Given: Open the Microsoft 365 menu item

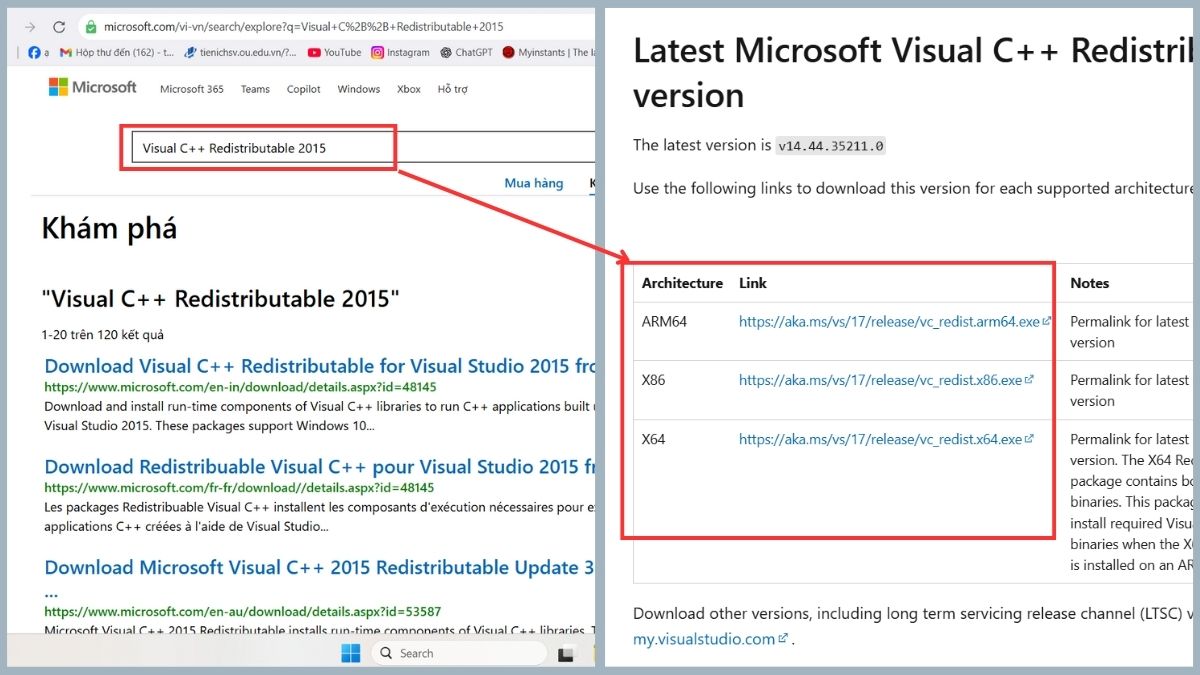Looking at the screenshot, I should tap(191, 89).
